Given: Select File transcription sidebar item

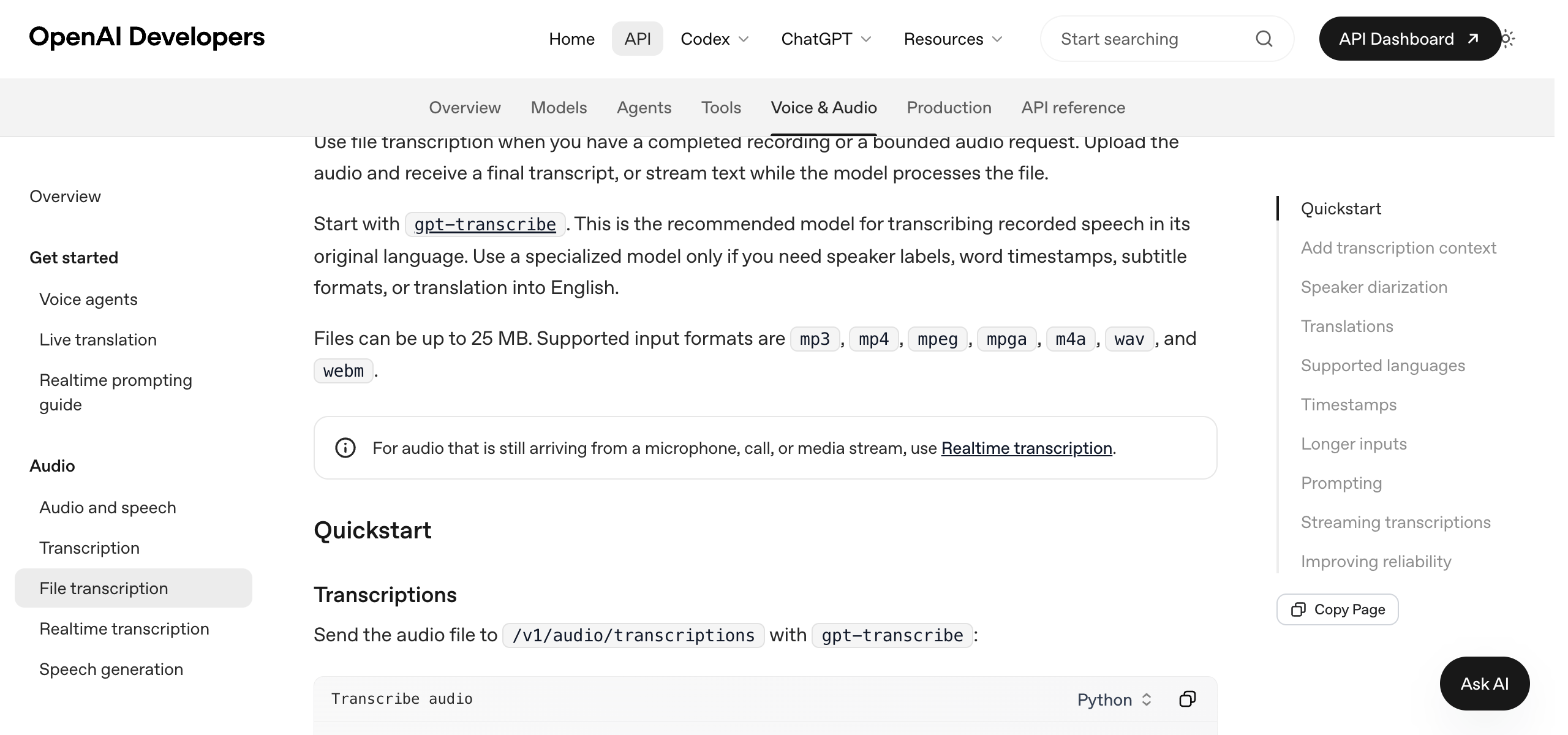Looking at the screenshot, I should coord(134,588).
